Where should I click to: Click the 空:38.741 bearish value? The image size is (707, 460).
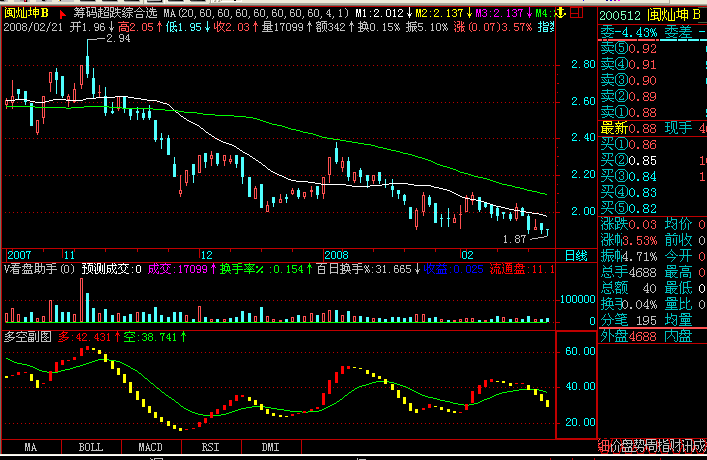(x=151, y=337)
